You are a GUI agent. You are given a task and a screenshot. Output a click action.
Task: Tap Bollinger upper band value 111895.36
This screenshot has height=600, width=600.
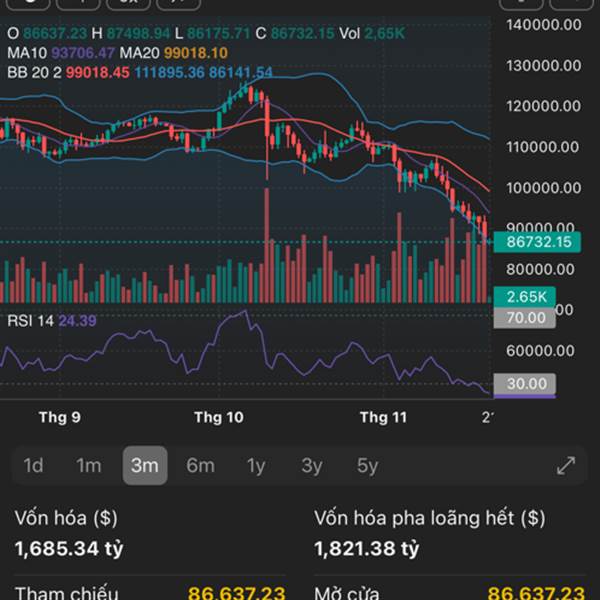[x=170, y=72]
